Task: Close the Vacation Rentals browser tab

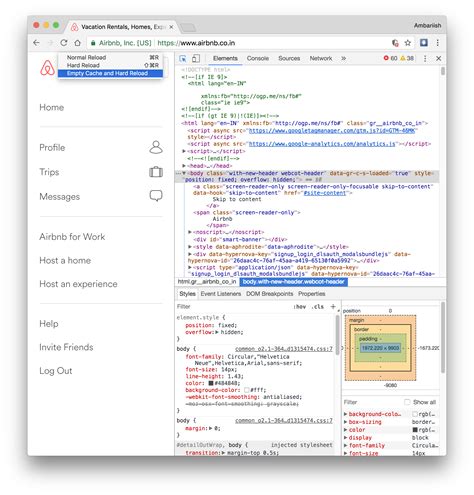Action: click(x=171, y=27)
